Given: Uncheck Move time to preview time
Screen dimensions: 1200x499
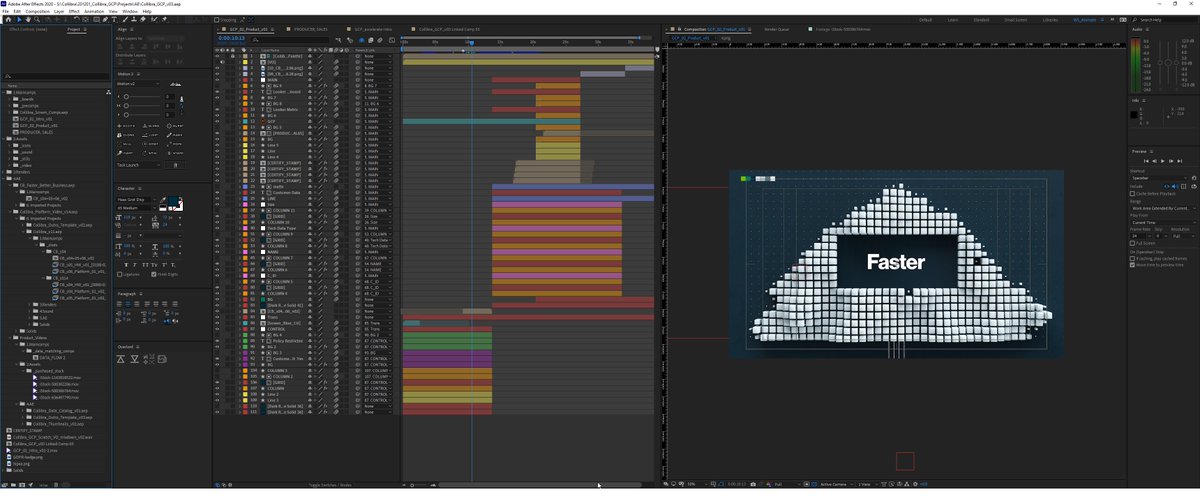Looking at the screenshot, I should [x=1132, y=265].
